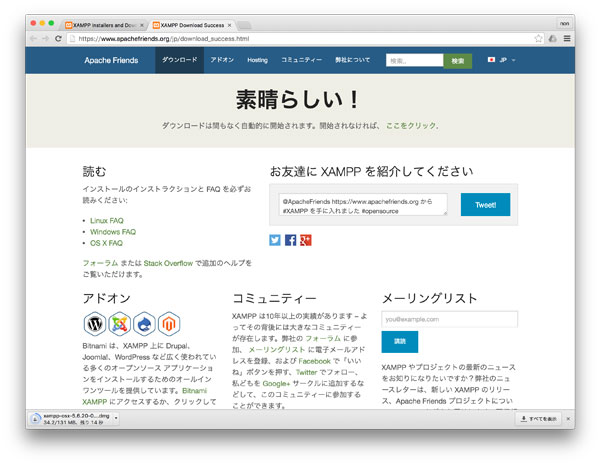Click the extension icon beside bookmark star
Screen dimensions: 600x465
553,38
